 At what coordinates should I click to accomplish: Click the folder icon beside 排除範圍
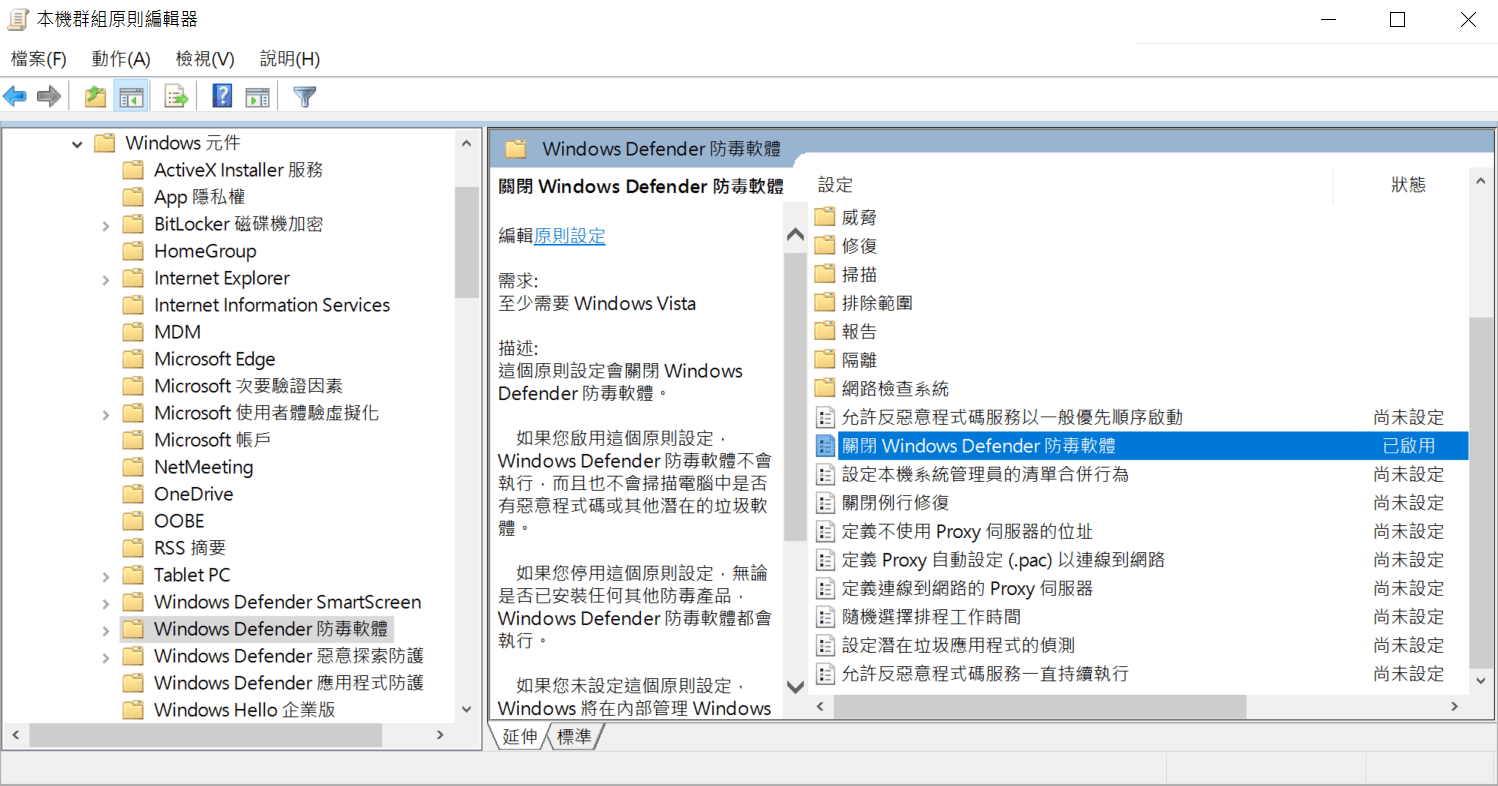pyautogui.click(x=825, y=303)
